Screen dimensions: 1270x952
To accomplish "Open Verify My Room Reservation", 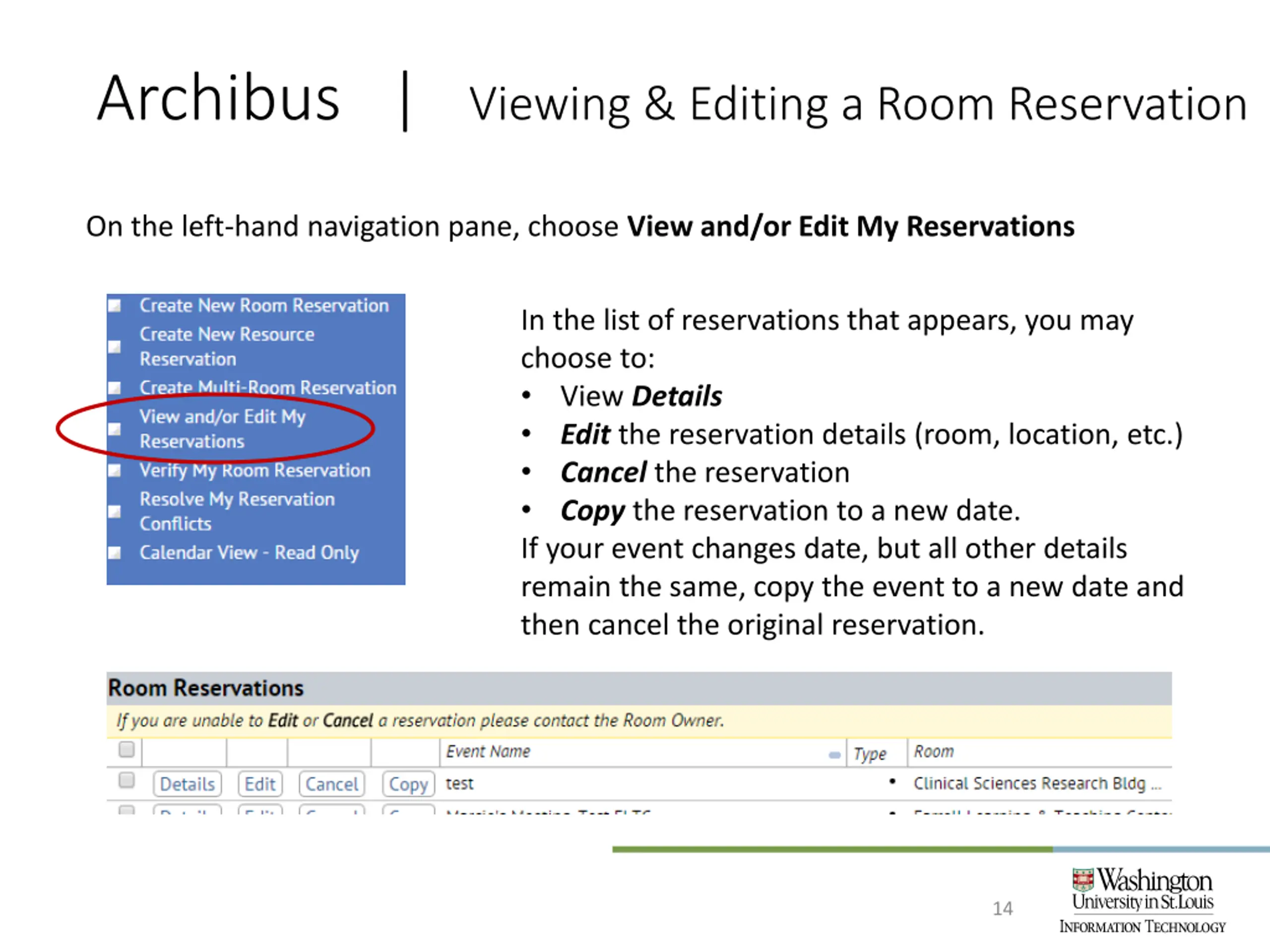I will 255,470.
